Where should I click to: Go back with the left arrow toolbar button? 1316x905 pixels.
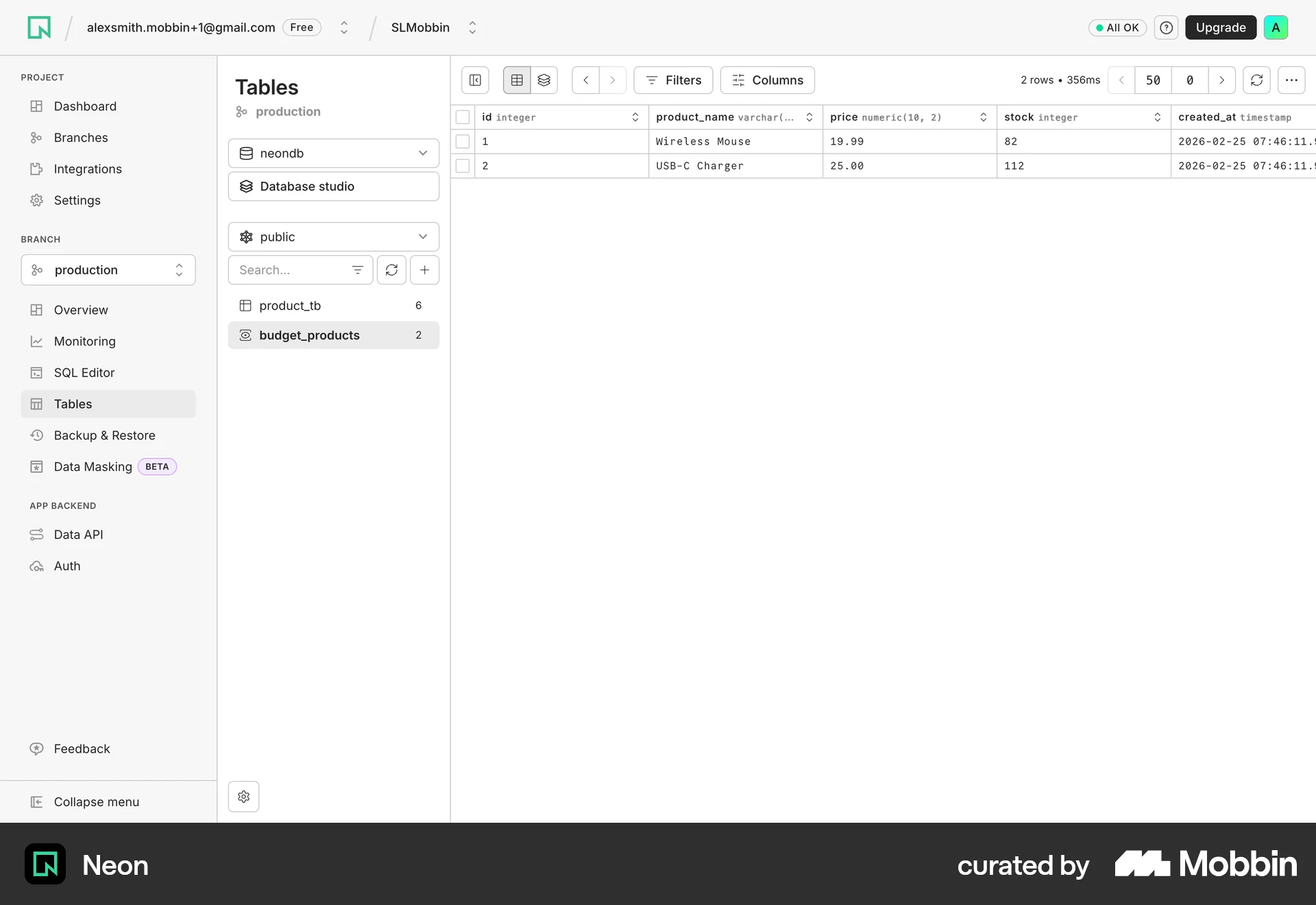tap(586, 80)
